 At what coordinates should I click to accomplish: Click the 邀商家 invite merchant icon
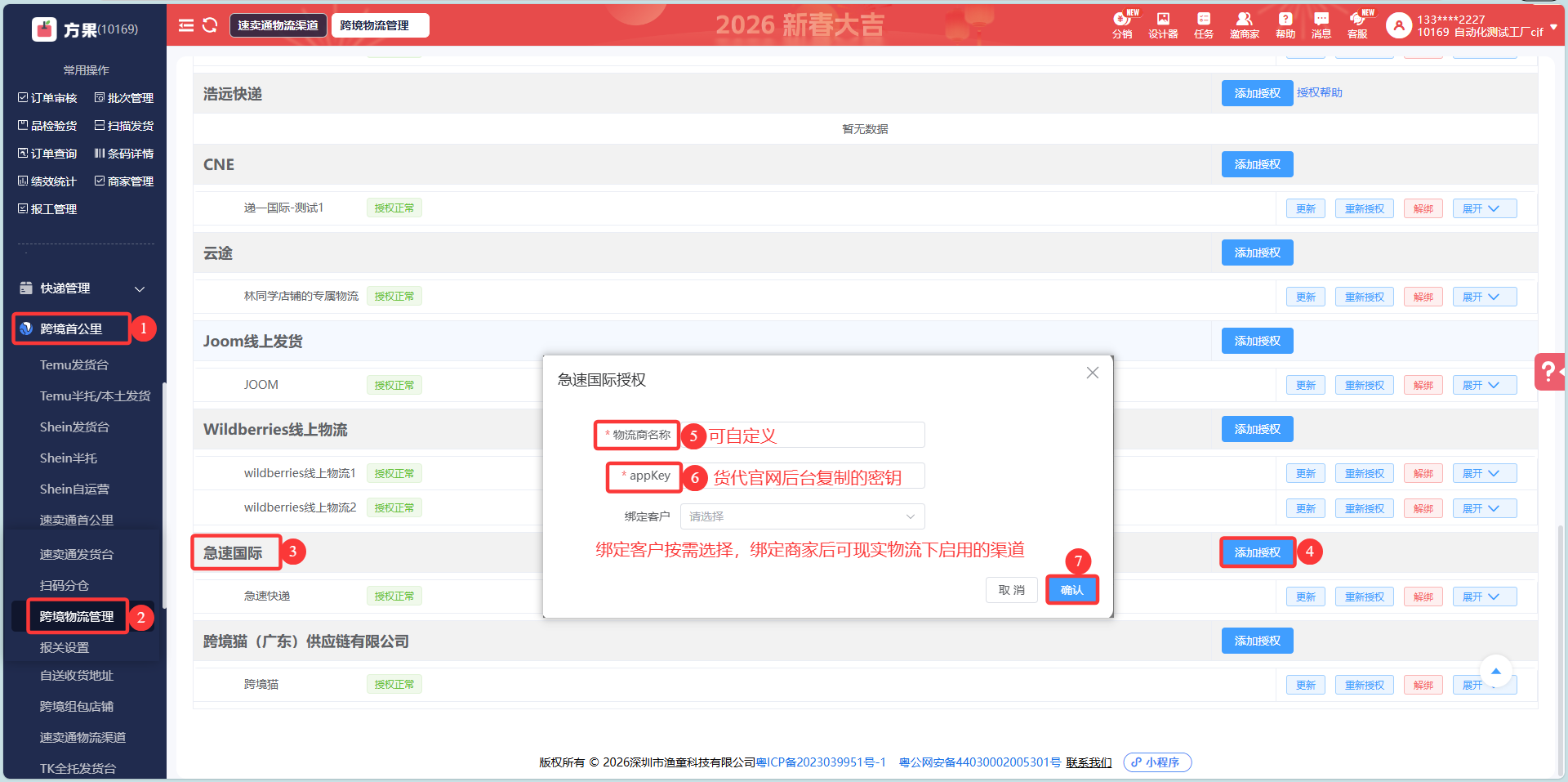pyautogui.click(x=1245, y=25)
